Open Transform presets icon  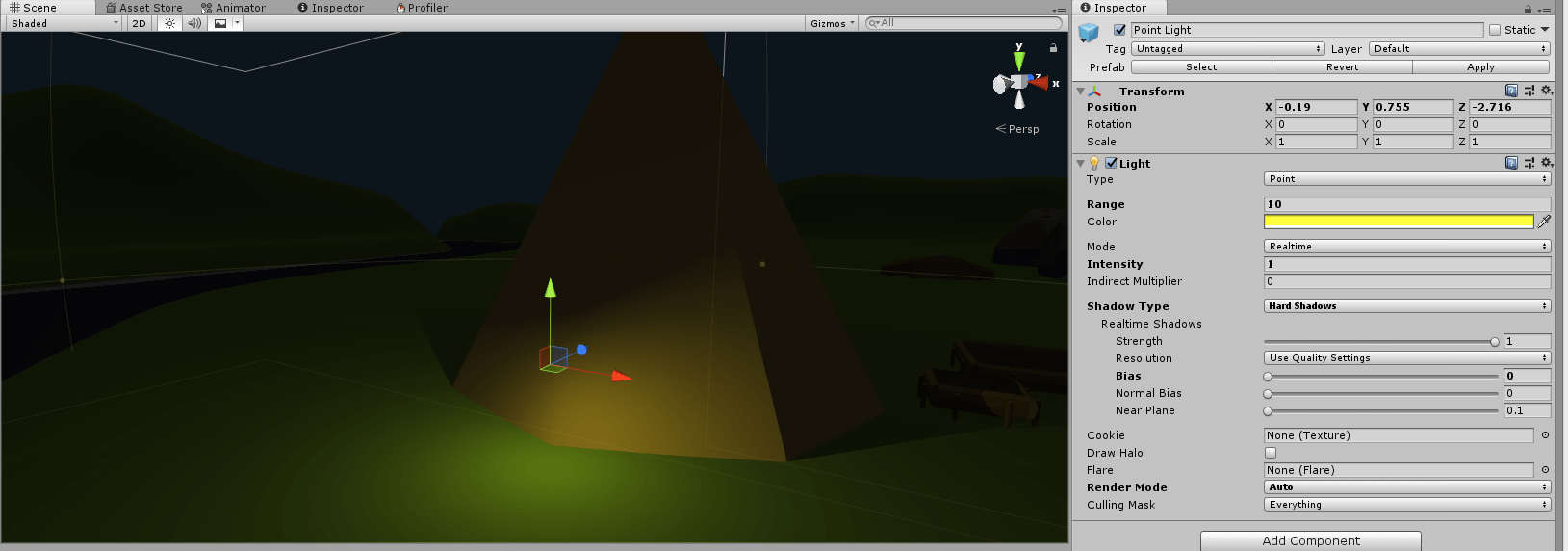[1529, 92]
